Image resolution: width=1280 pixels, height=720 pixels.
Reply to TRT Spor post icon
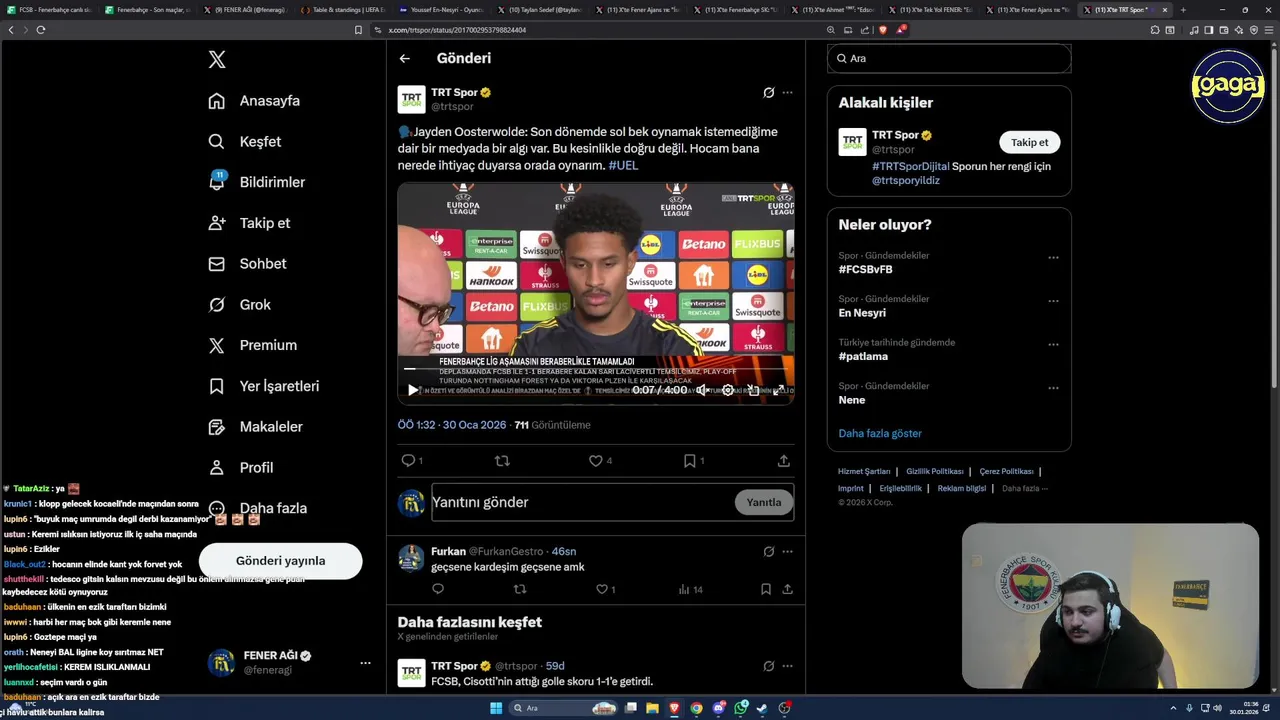(x=408, y=461)
